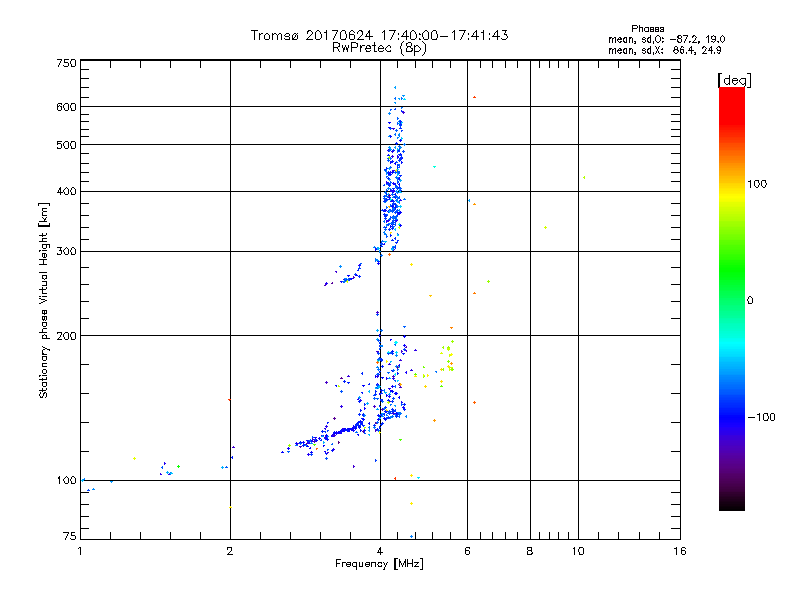This screenshot has height=600, width=800.
Task: Click the '75' y-axis tick label
Action: tap(70, 536)
